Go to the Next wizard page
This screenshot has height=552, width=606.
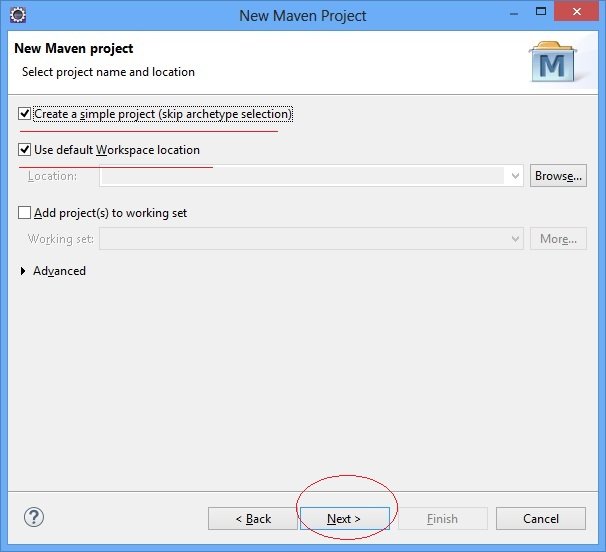point(345,518)
